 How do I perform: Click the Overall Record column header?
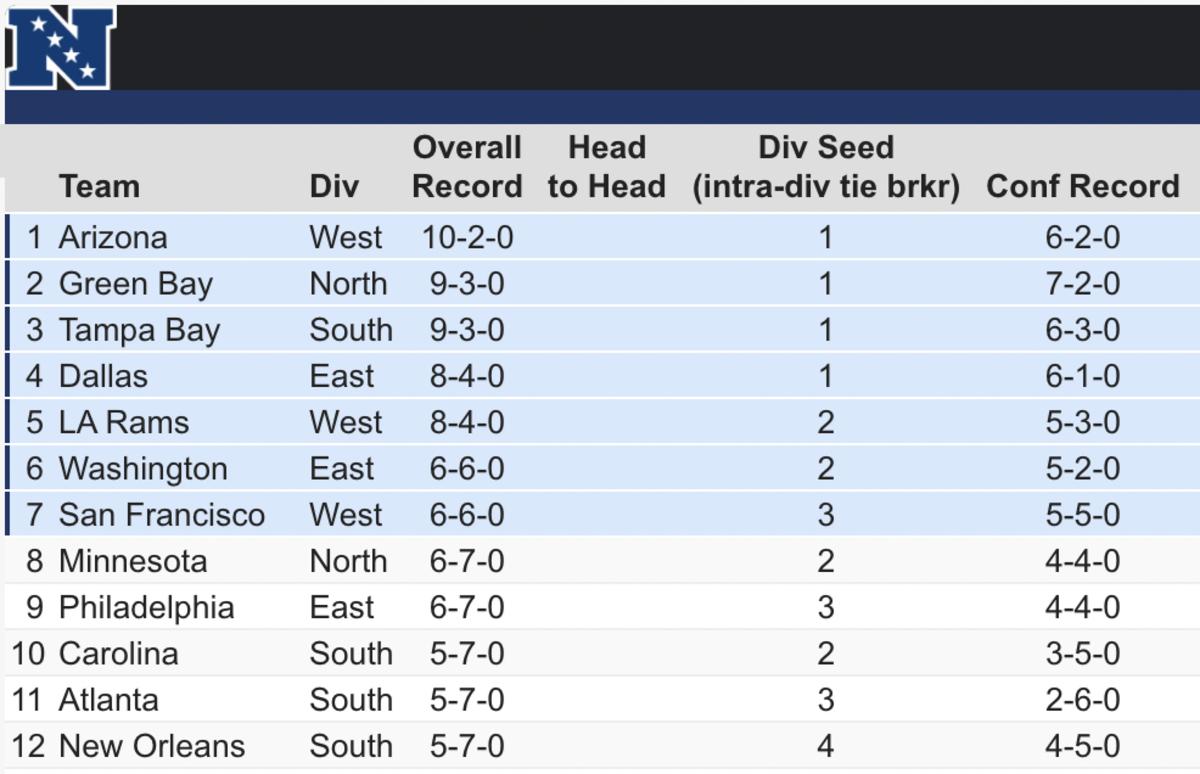[x=467, y=166]
